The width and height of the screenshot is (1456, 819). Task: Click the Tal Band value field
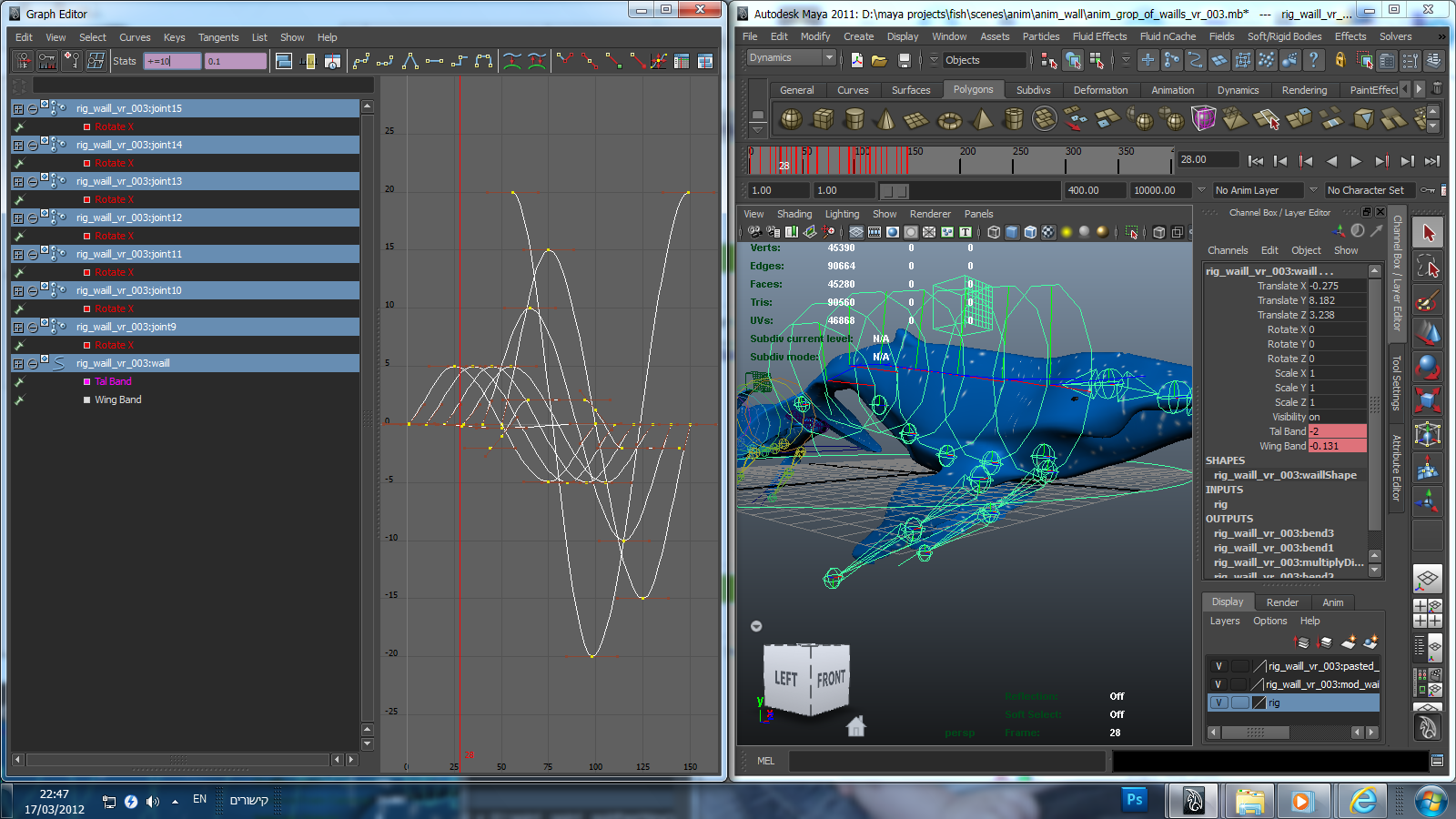pos(1336,431)
